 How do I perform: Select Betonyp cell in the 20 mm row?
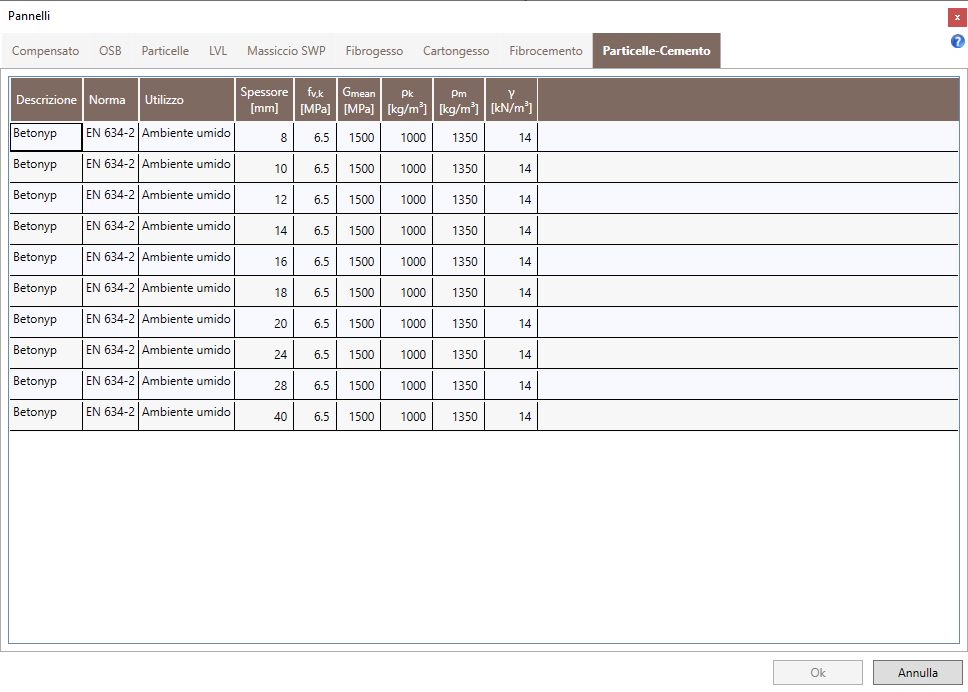46,323
